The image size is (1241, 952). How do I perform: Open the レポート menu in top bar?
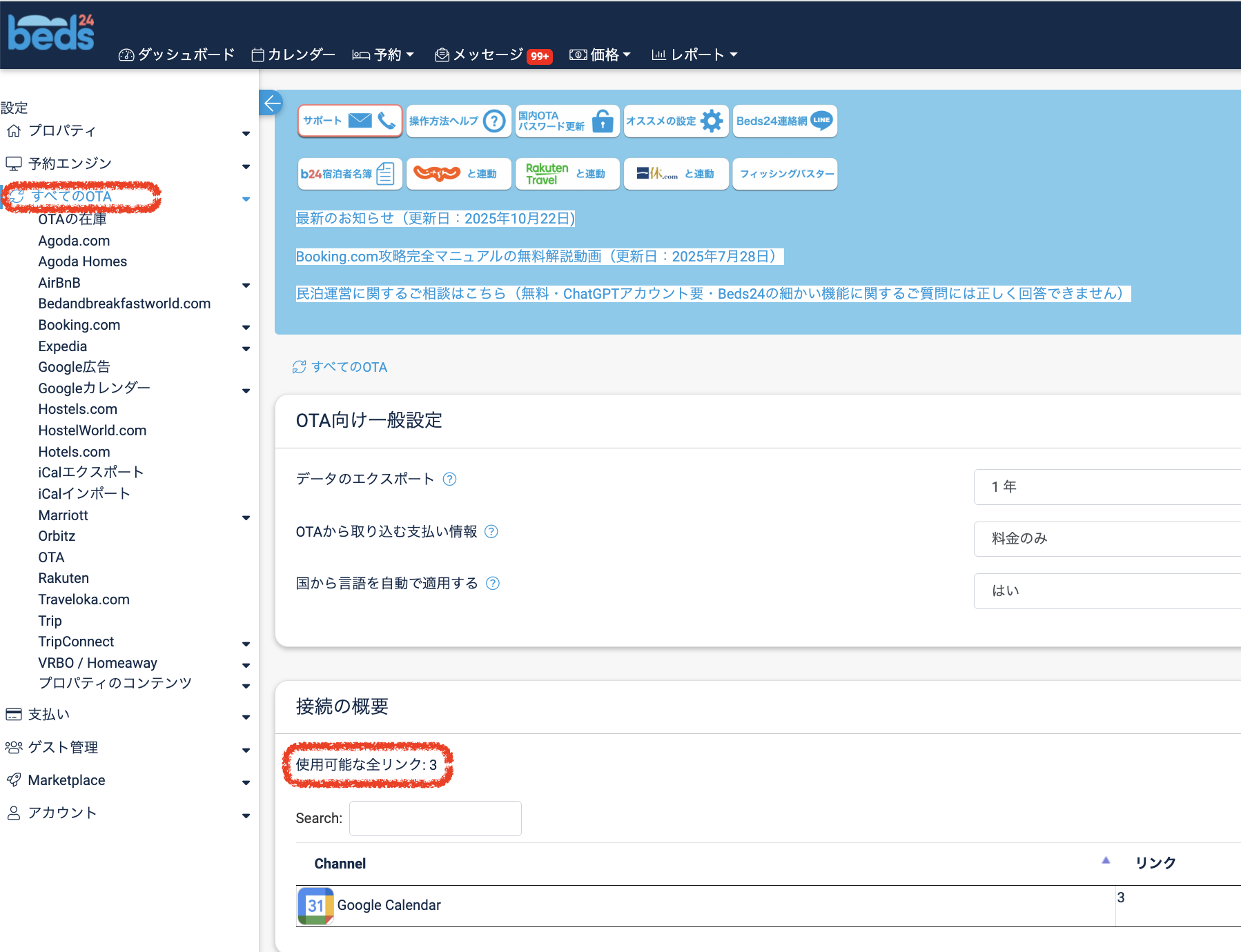[695, 54]
